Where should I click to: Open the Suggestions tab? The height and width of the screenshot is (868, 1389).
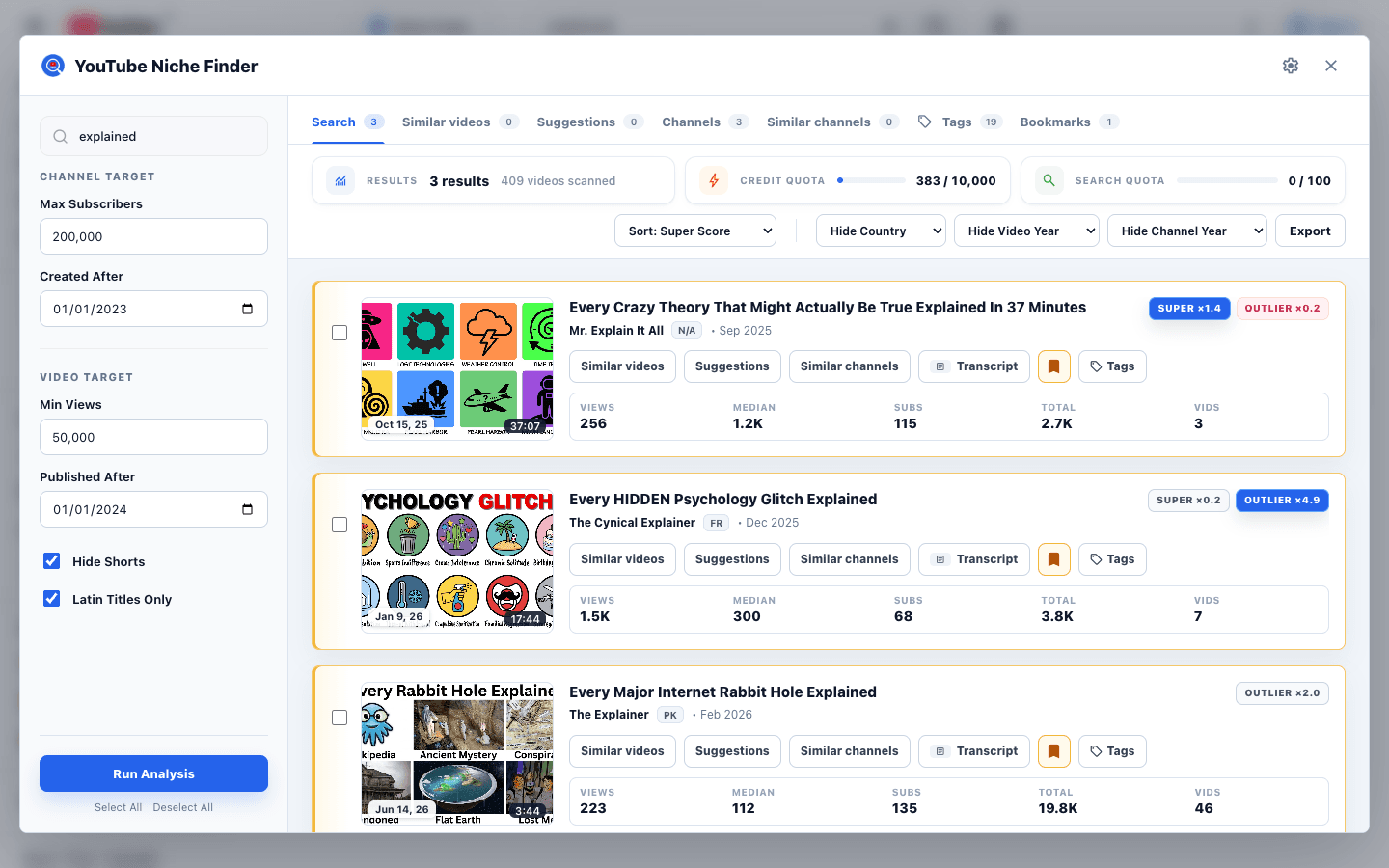click(589, 122)
